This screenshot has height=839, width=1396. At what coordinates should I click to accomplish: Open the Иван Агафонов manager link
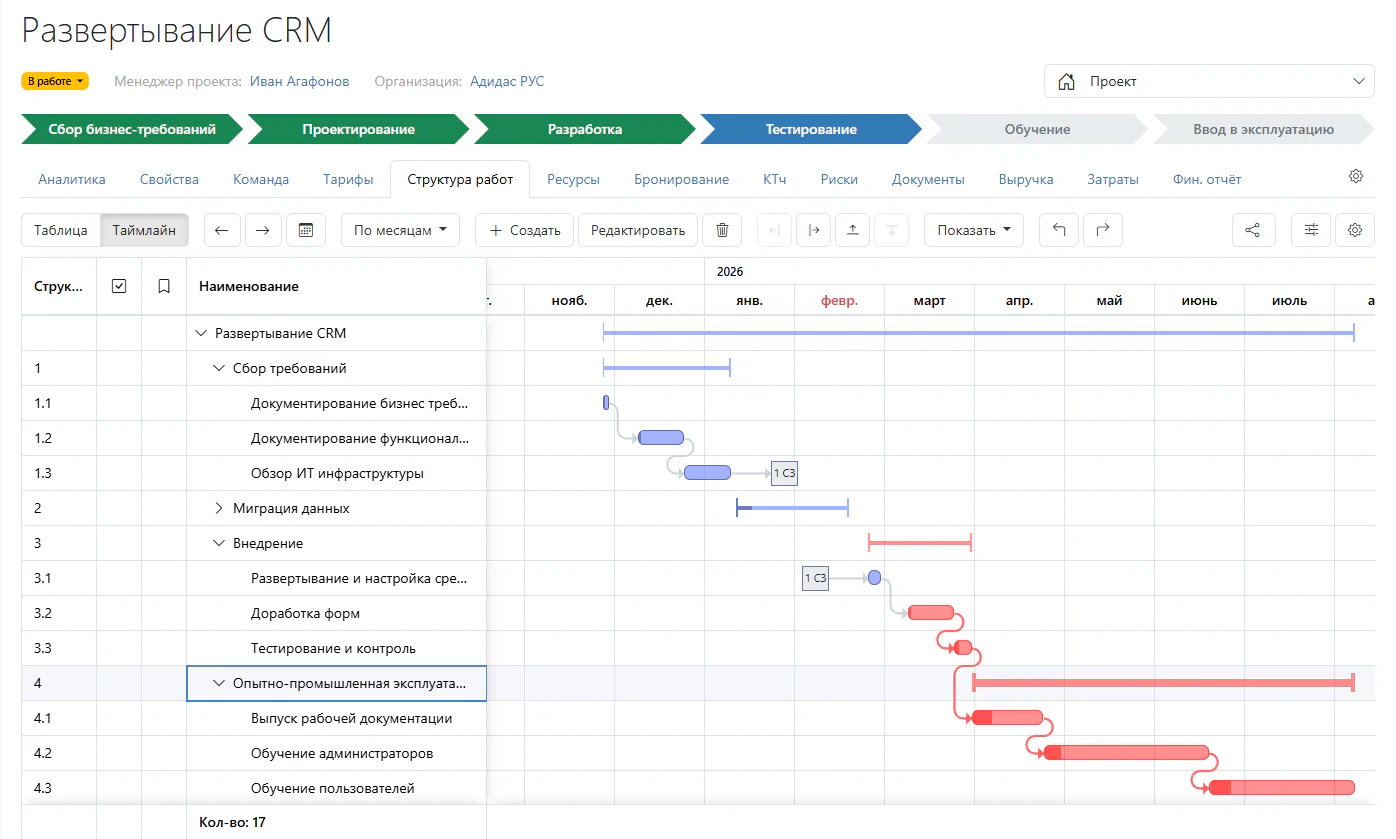(300, 81)
